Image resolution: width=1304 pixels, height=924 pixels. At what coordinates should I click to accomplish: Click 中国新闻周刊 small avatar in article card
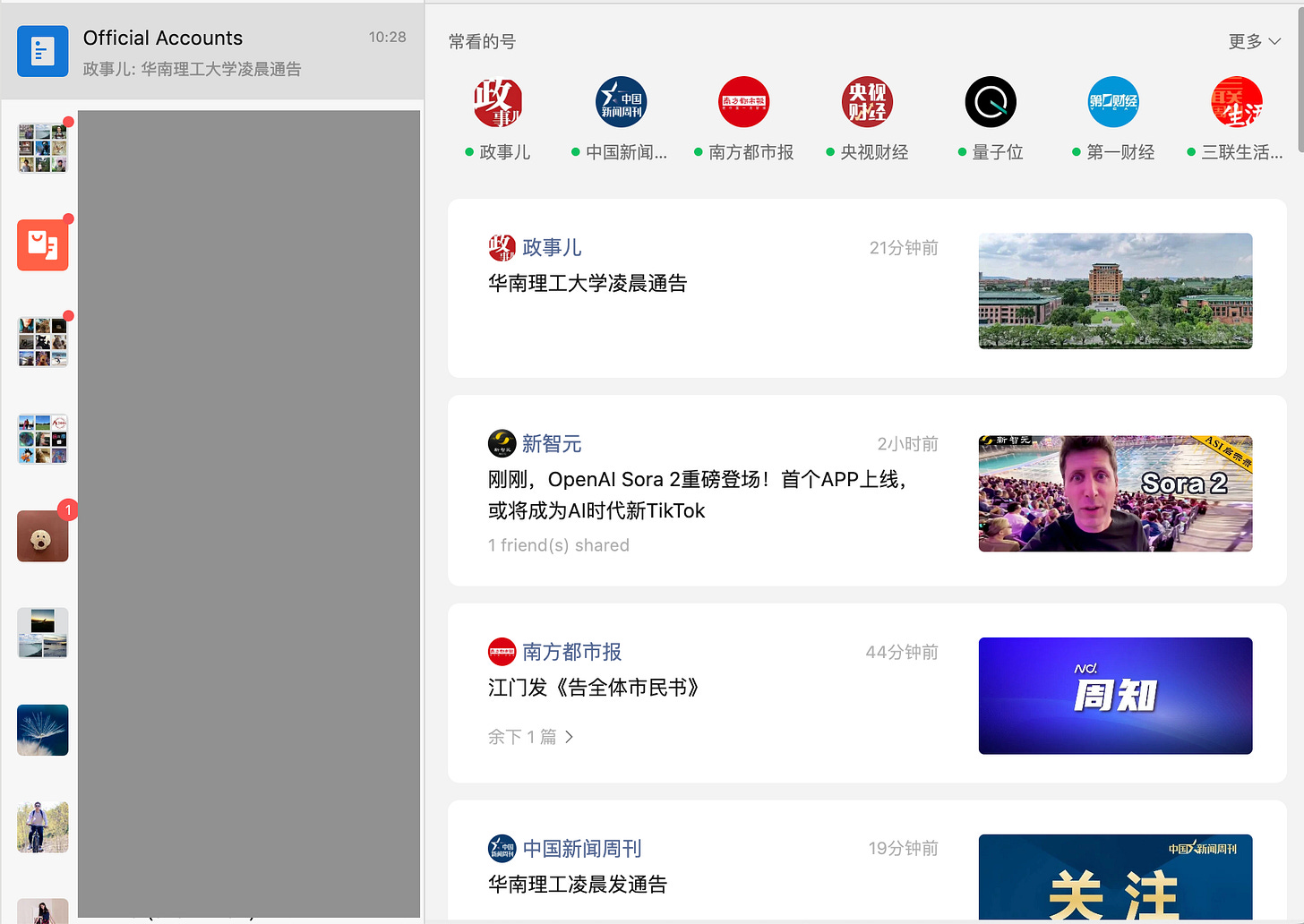(502, 848)
